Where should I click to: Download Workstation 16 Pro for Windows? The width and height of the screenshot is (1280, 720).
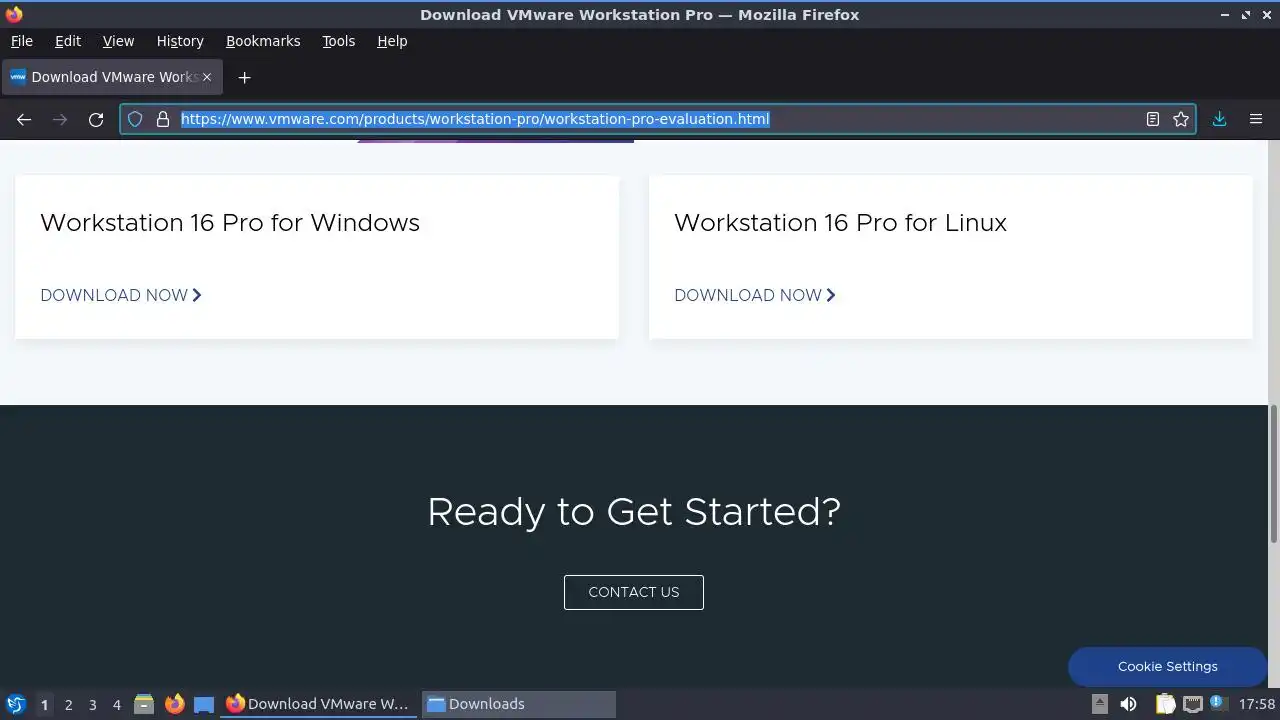coord(121,295)
